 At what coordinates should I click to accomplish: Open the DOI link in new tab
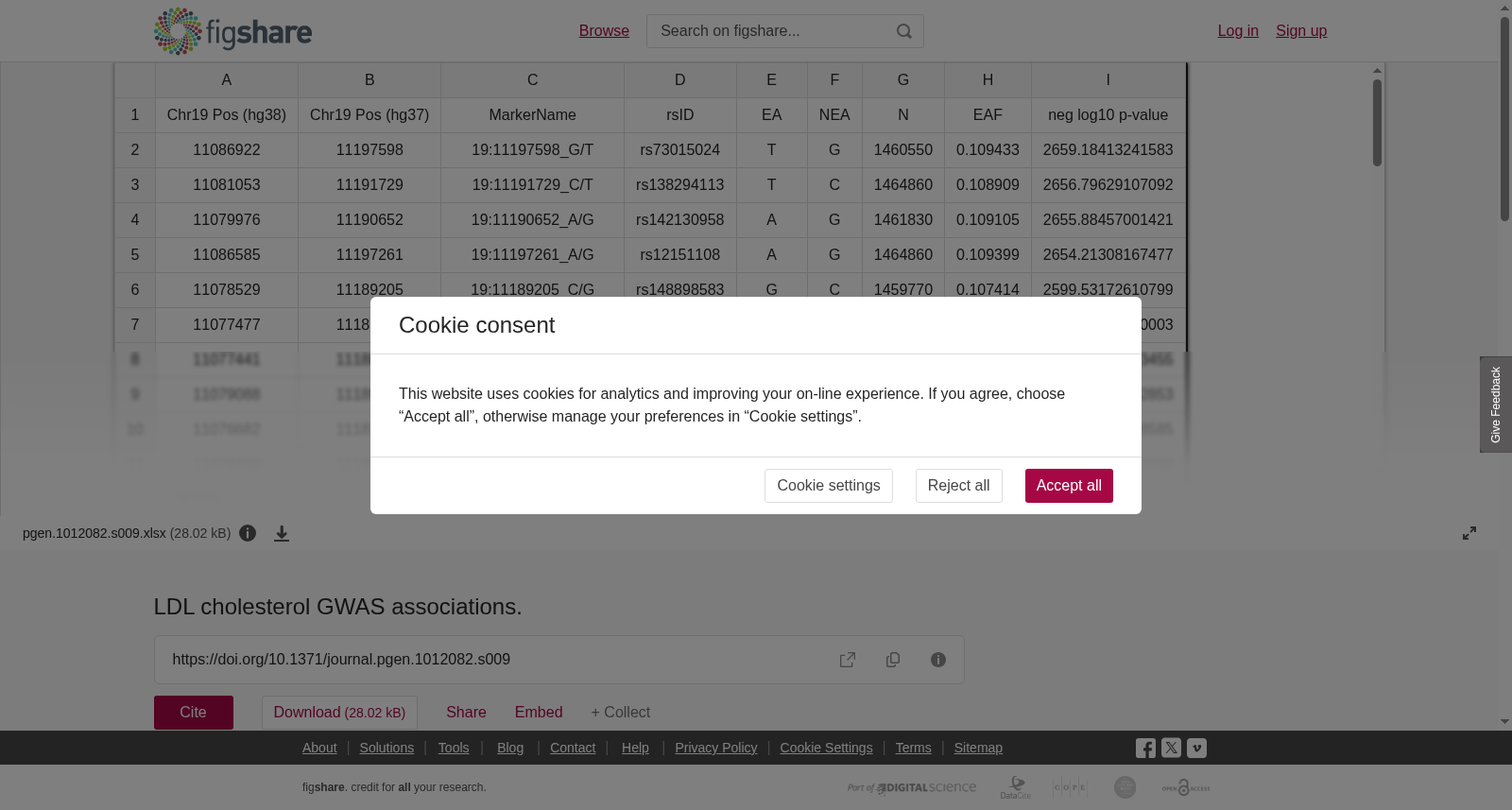[x=848, y=660]
